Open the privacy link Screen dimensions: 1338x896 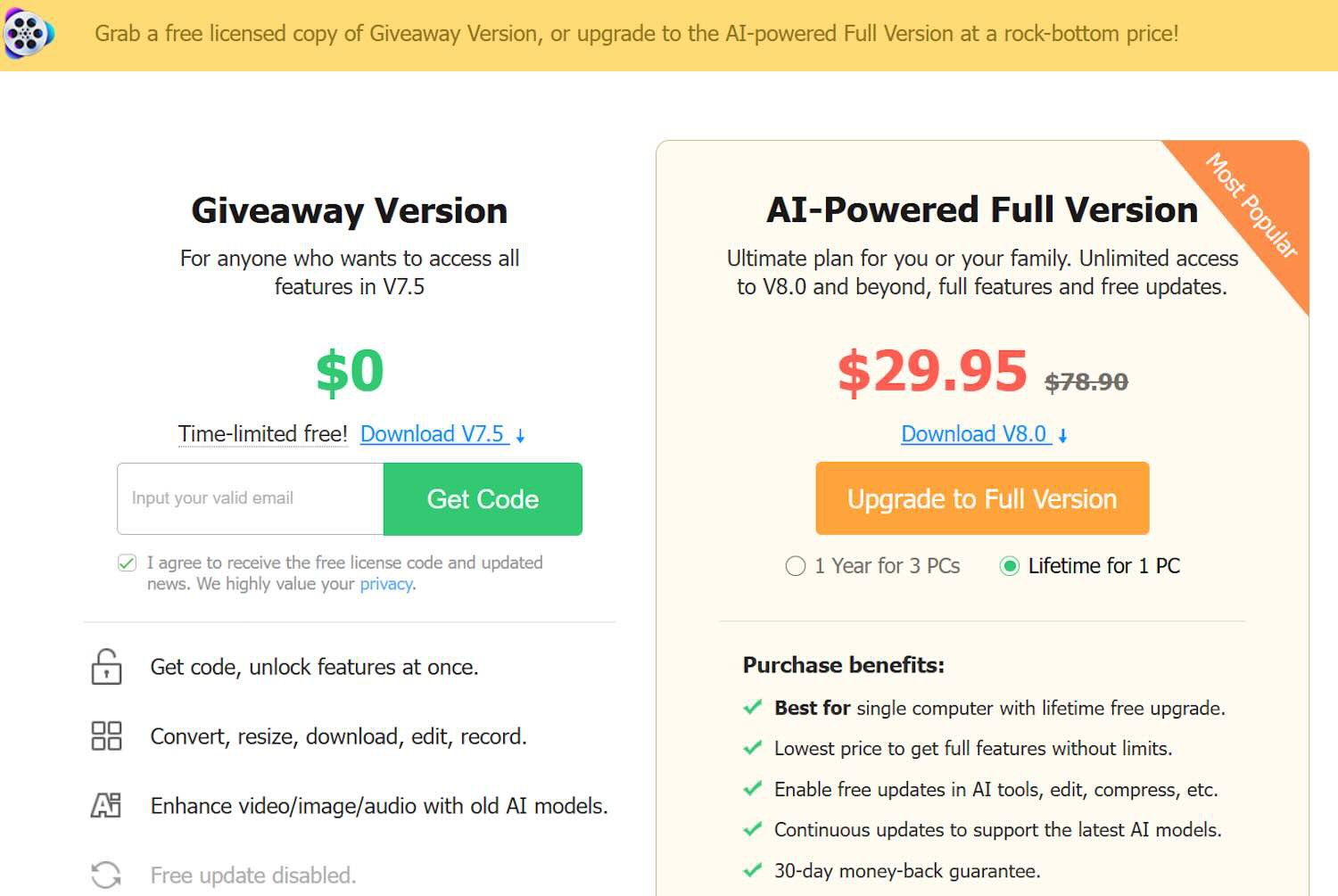[x=386, y=584]
